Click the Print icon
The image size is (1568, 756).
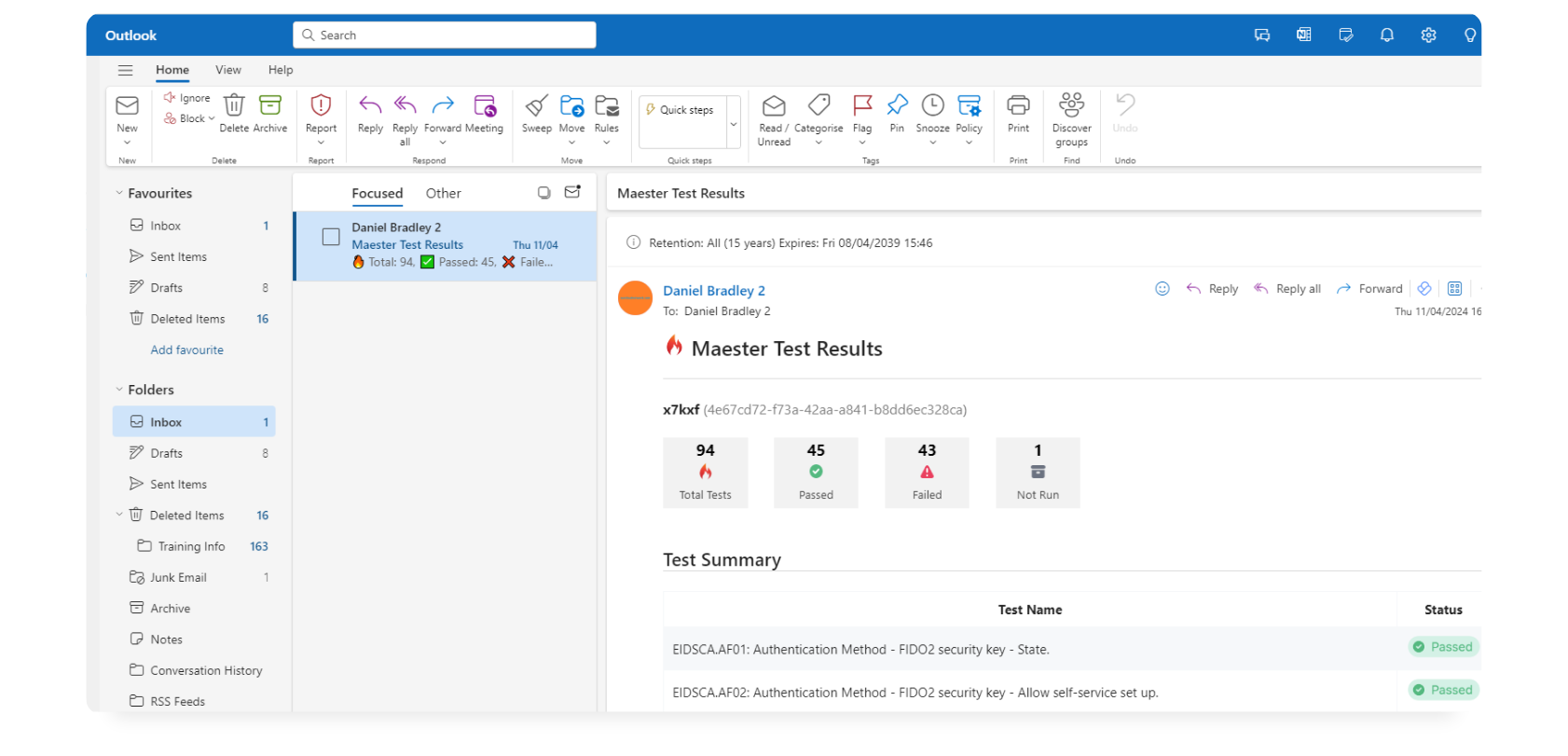pos(1018,106)
